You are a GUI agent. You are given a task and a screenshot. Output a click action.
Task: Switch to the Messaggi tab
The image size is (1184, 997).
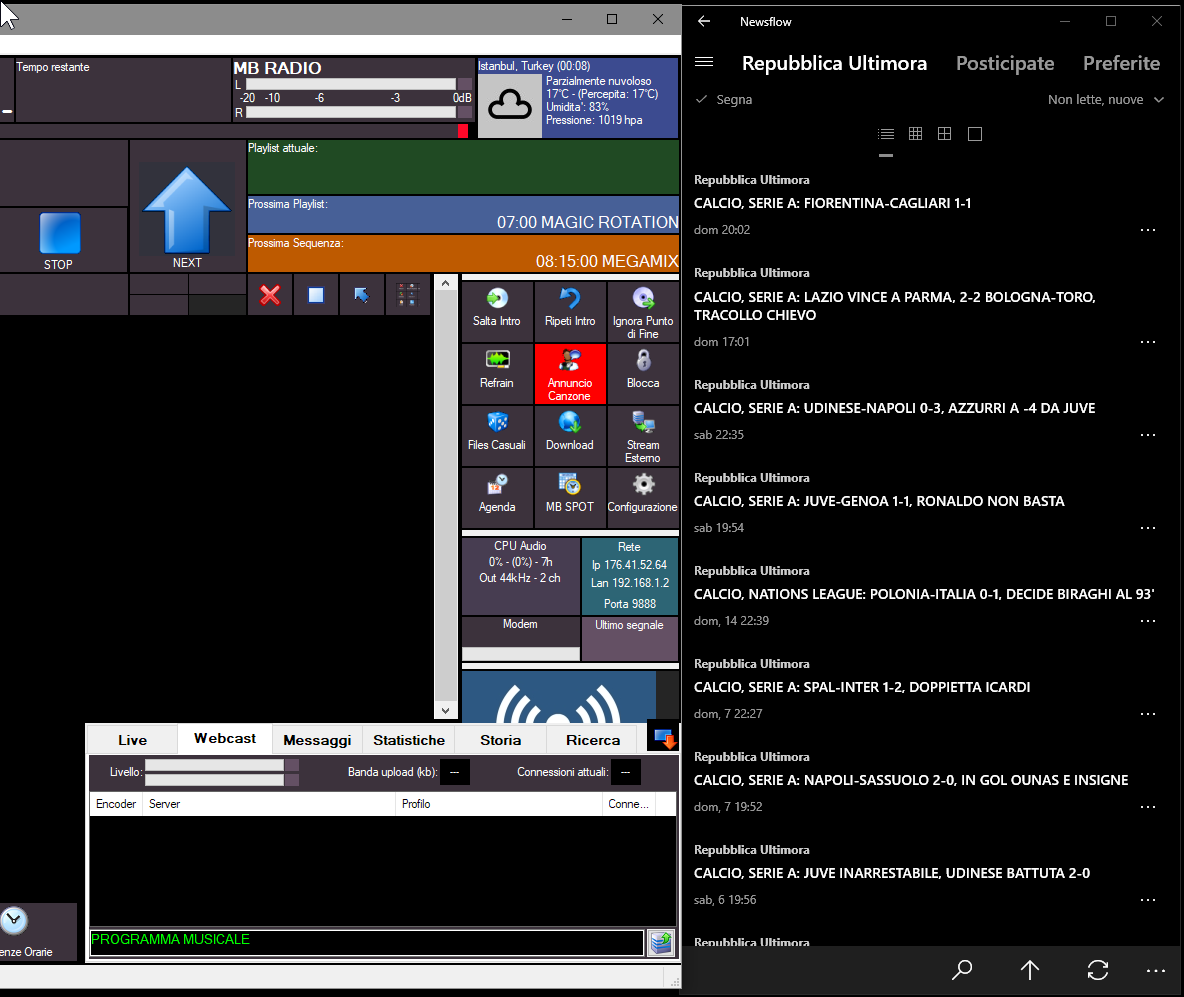click(317, 740)
